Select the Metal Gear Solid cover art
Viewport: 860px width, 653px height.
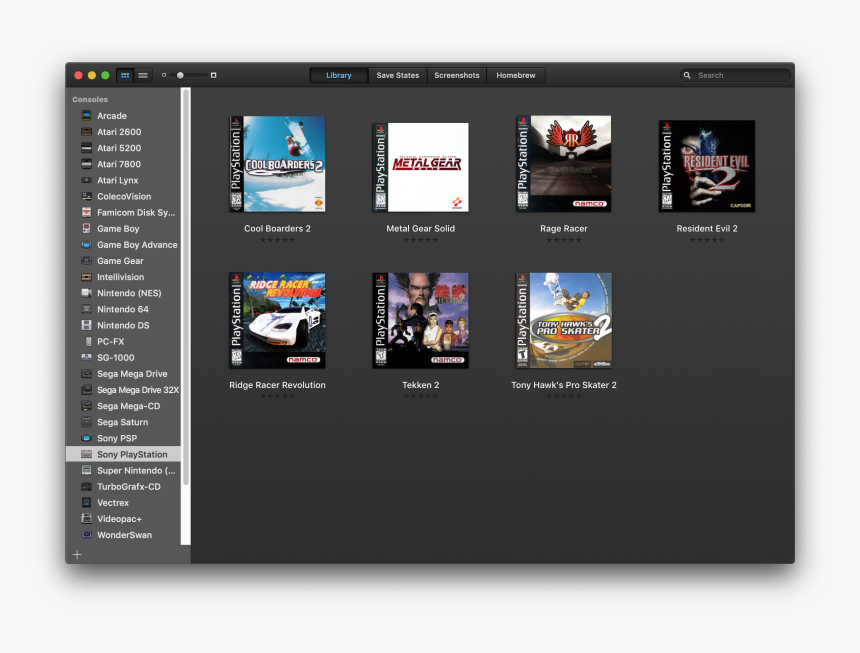coord(421,167)
